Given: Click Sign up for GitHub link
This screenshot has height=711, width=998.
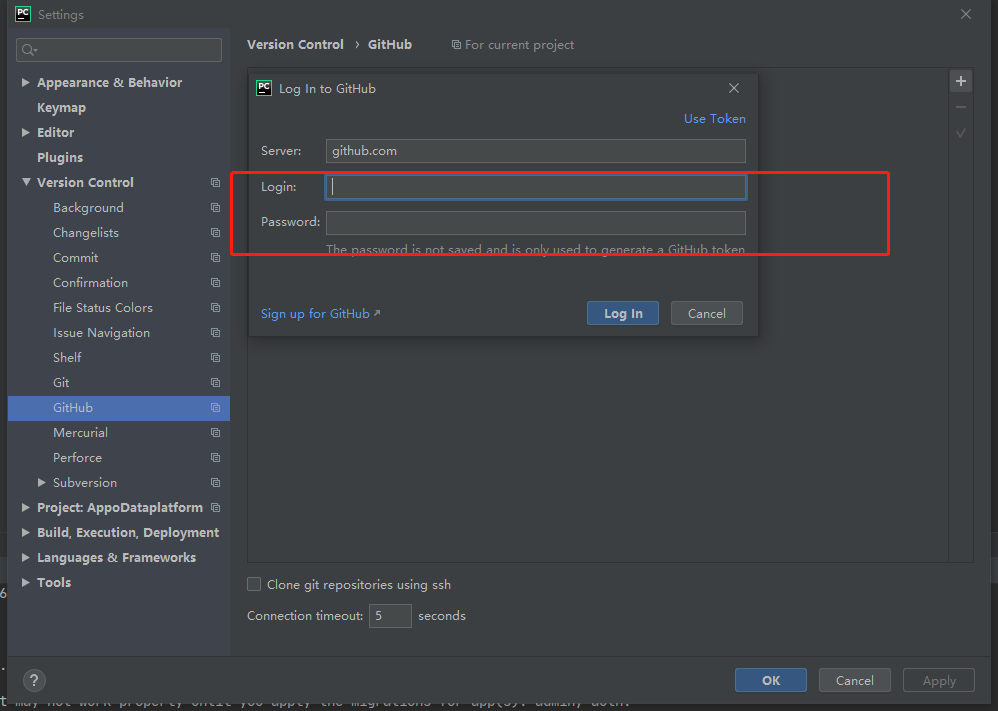Looking at the screenshot, I should pos(320,314).
